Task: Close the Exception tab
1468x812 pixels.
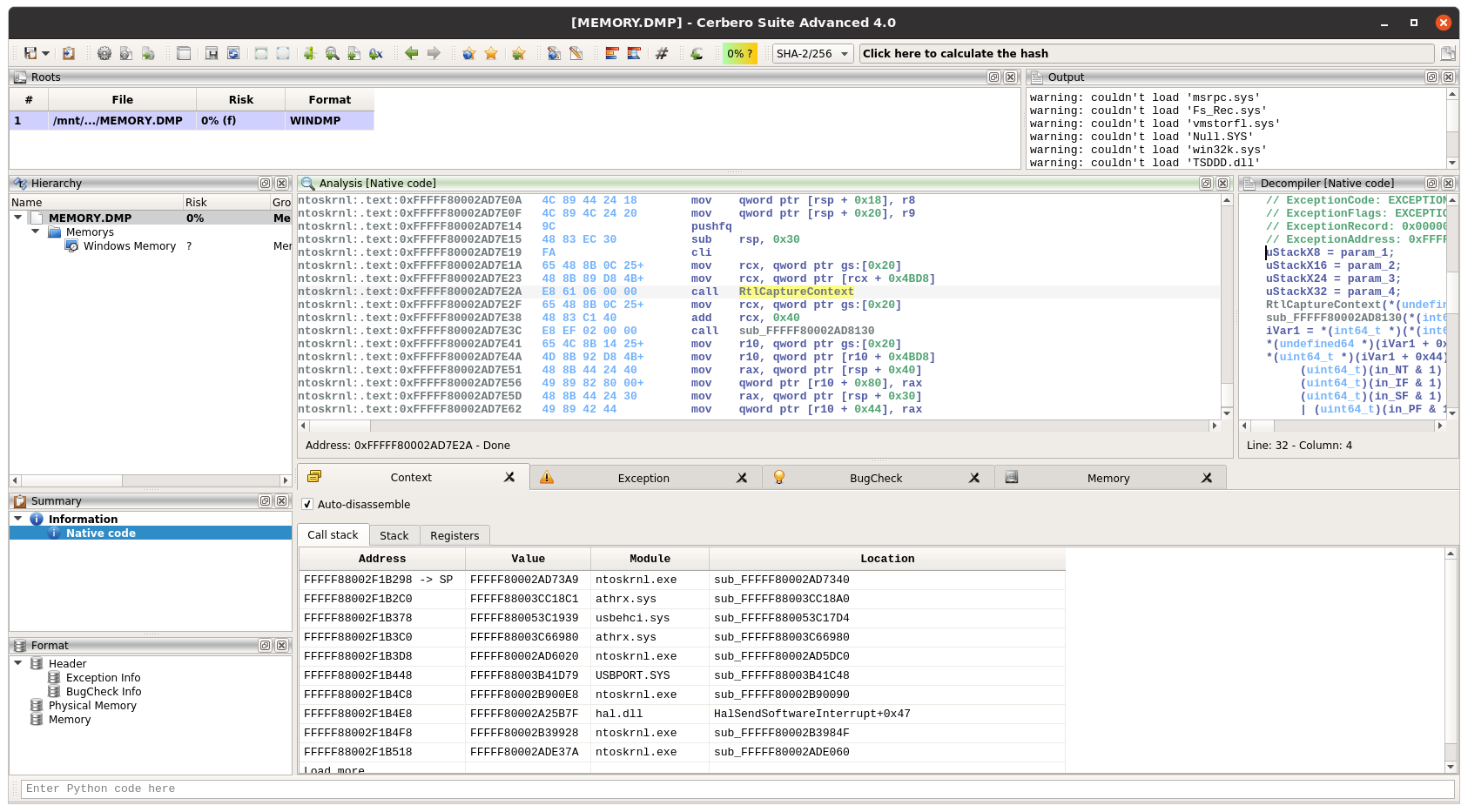Action: click(x=742, y=478)
